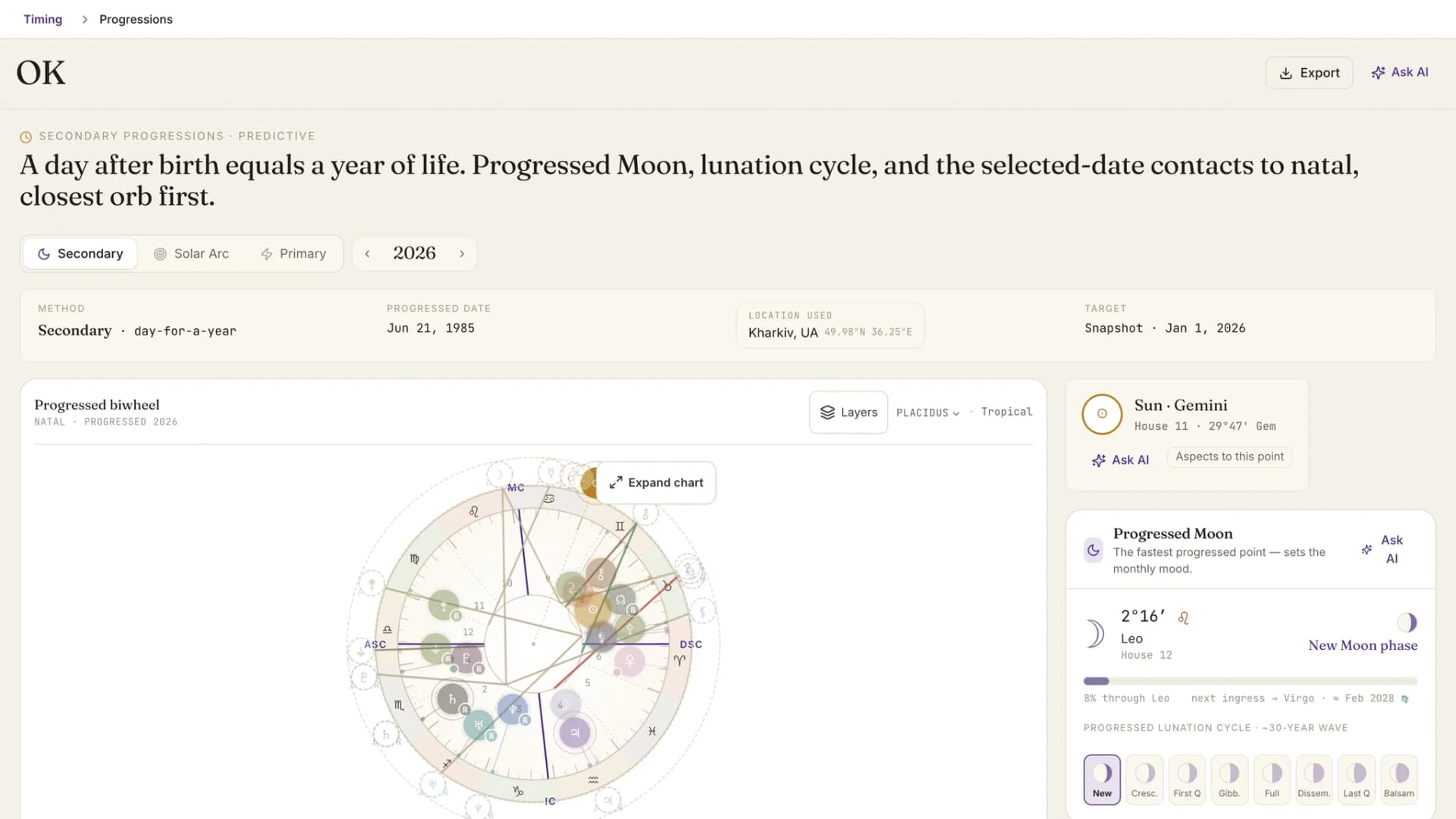Switch to the Primary directions tab

click(x=293, y=253)
